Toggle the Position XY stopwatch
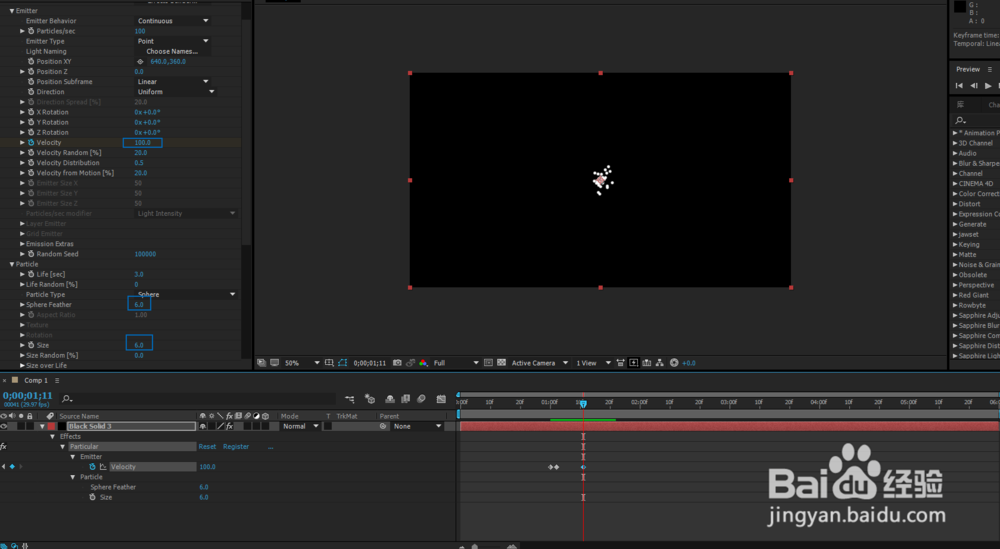The width and height of the screenshot is (1000, 549). [x=31, y=62]
